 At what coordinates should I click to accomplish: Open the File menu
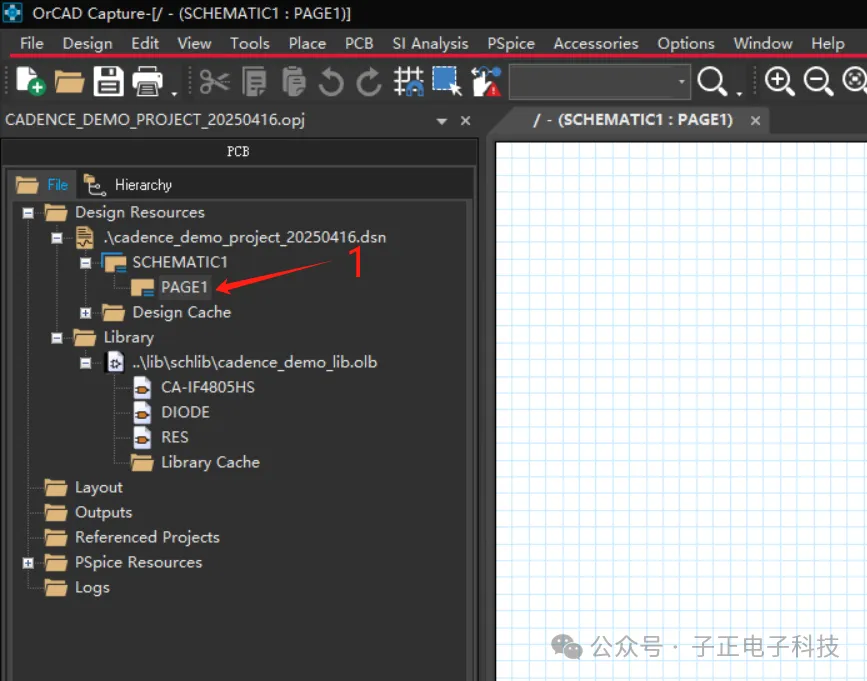[x=32, y=43]
